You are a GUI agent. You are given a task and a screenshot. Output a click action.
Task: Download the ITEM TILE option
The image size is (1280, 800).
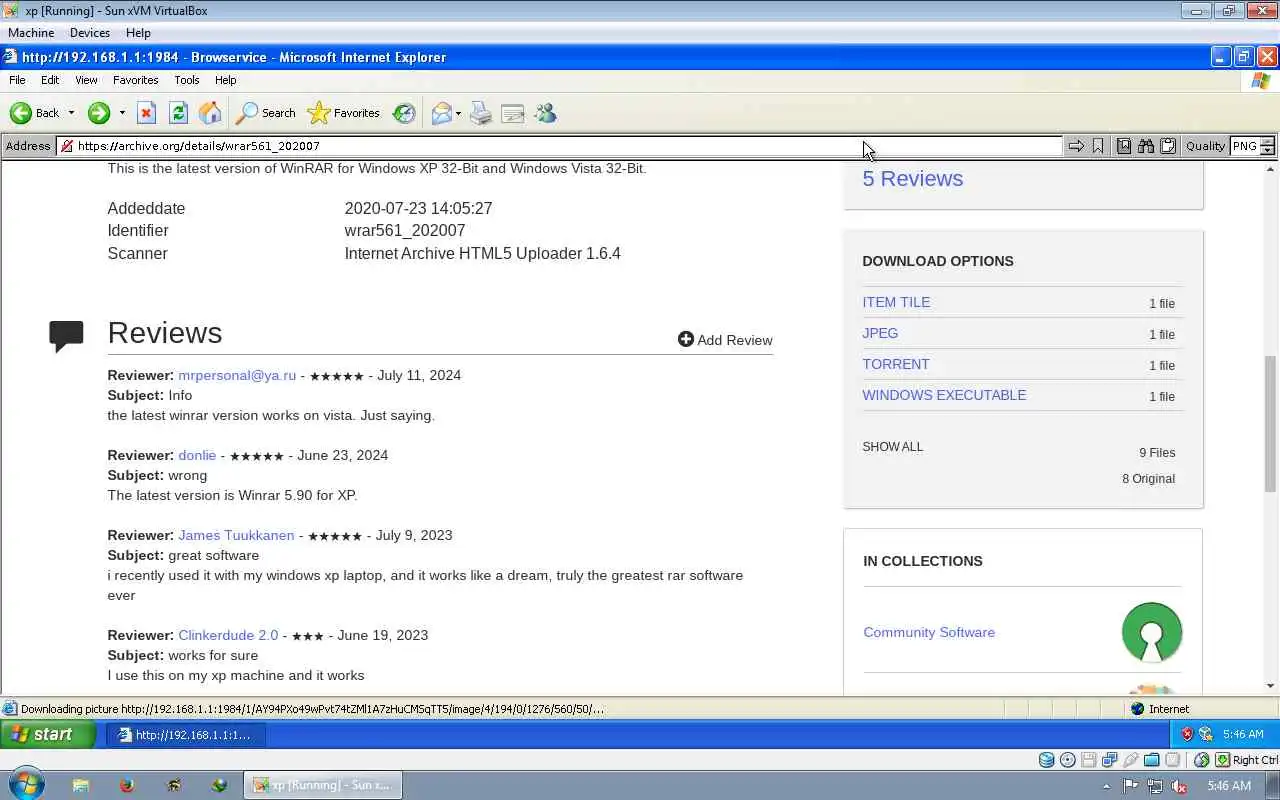pos(896,302)
